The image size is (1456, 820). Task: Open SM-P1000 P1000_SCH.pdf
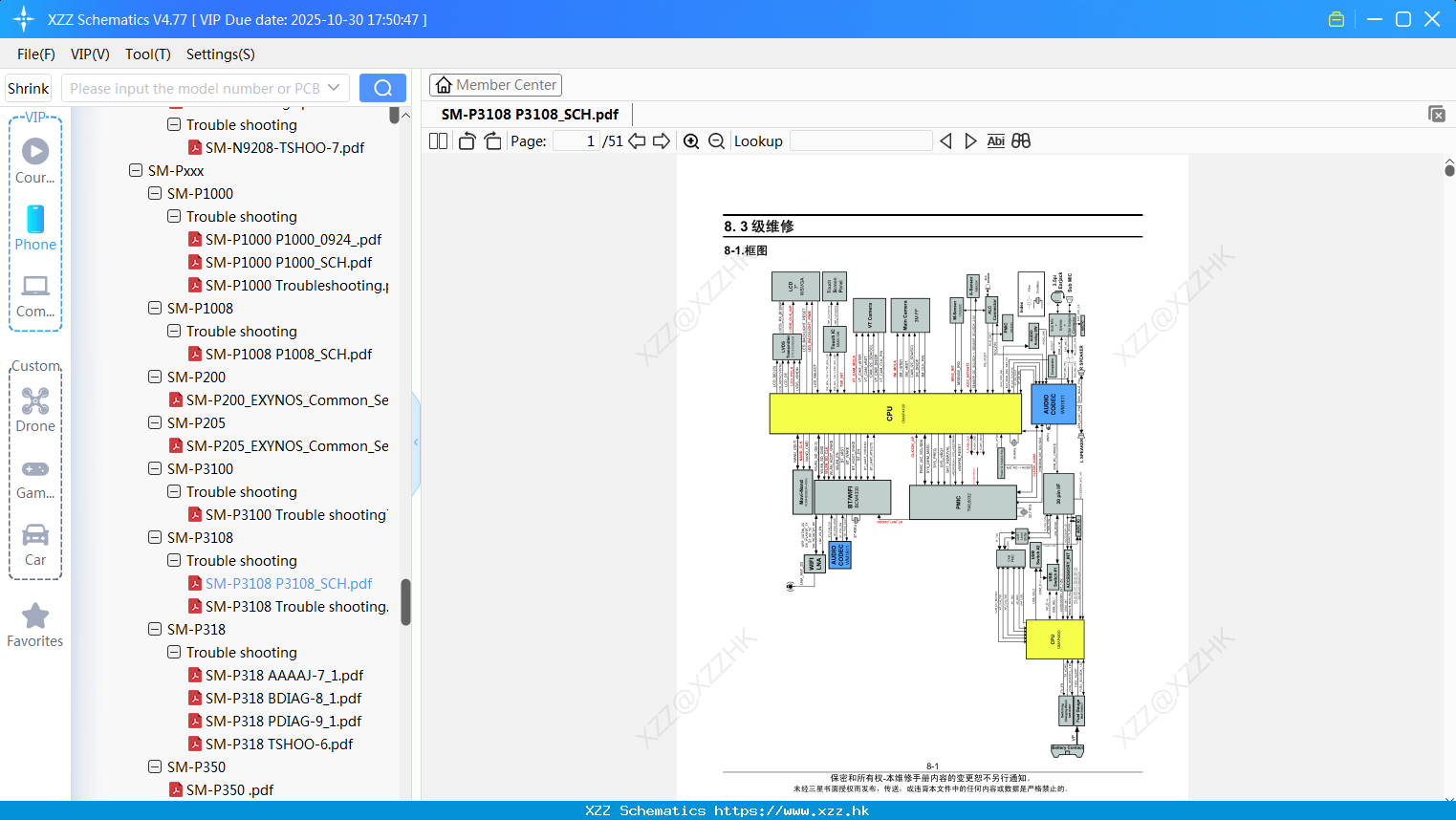coord(288,262)
